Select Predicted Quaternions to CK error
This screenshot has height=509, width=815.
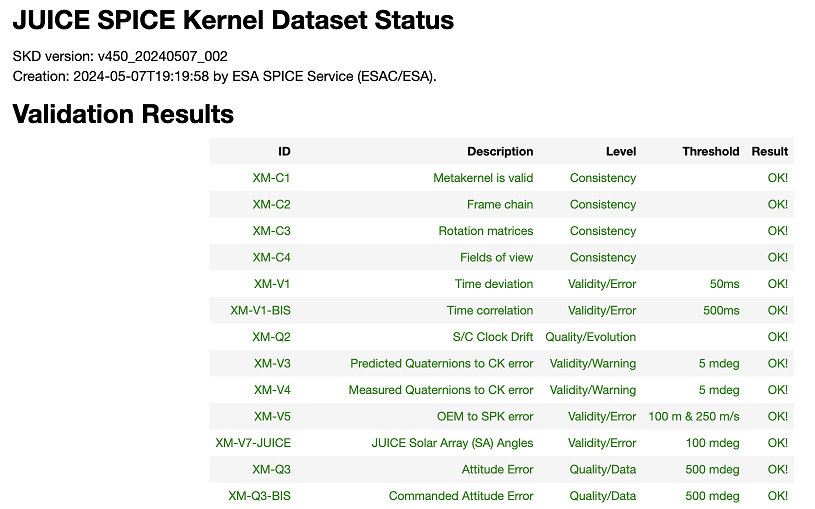tap(441, 363)
